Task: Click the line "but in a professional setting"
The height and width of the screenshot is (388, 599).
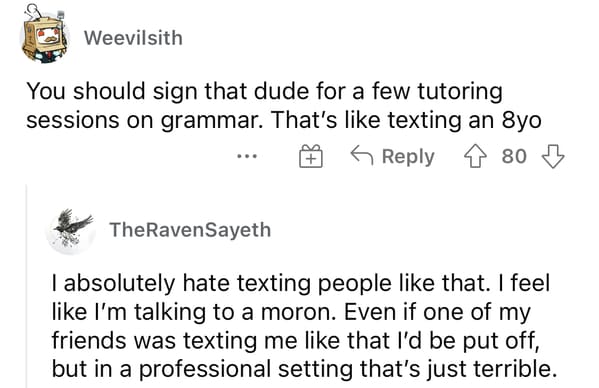Action: pos(304,369)
